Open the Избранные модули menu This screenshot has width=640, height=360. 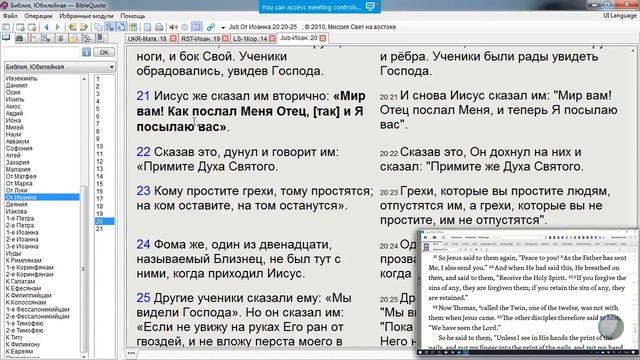point(86,16)
